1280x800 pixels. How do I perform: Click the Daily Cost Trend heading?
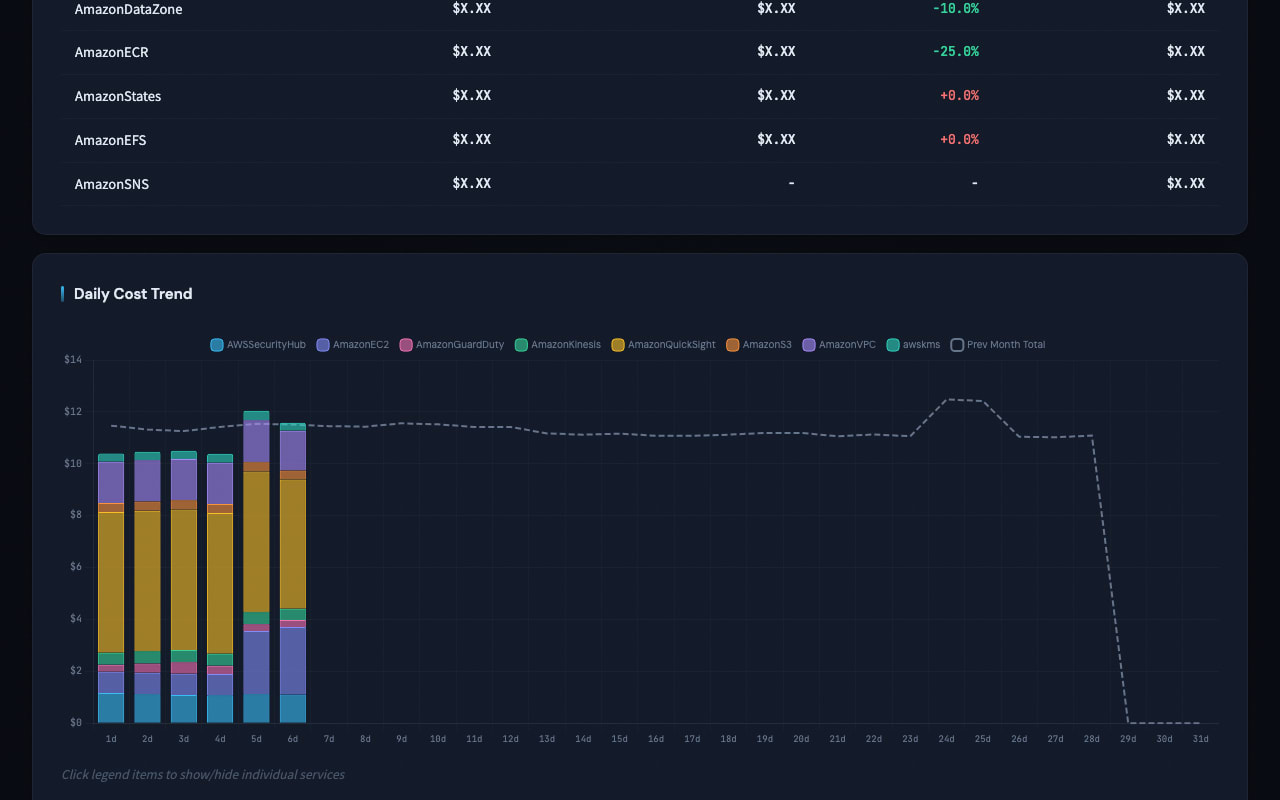pyautogui.click(x=133, y=294)
